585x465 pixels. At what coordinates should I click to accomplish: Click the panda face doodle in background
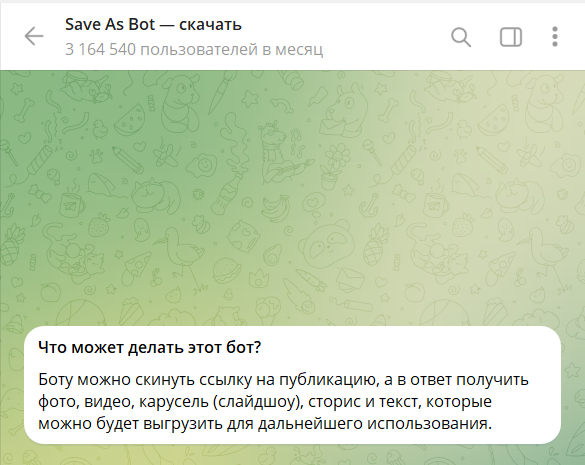click(x=326, y=245)
